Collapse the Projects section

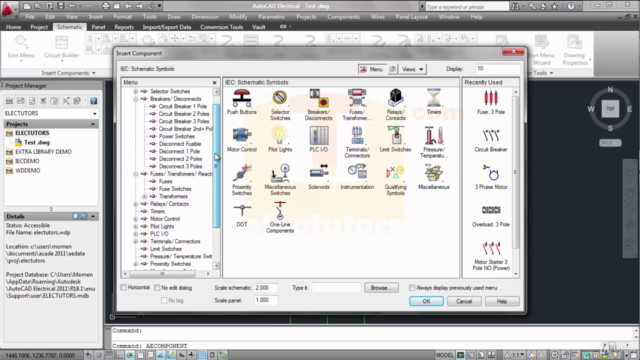coord(93,124)
